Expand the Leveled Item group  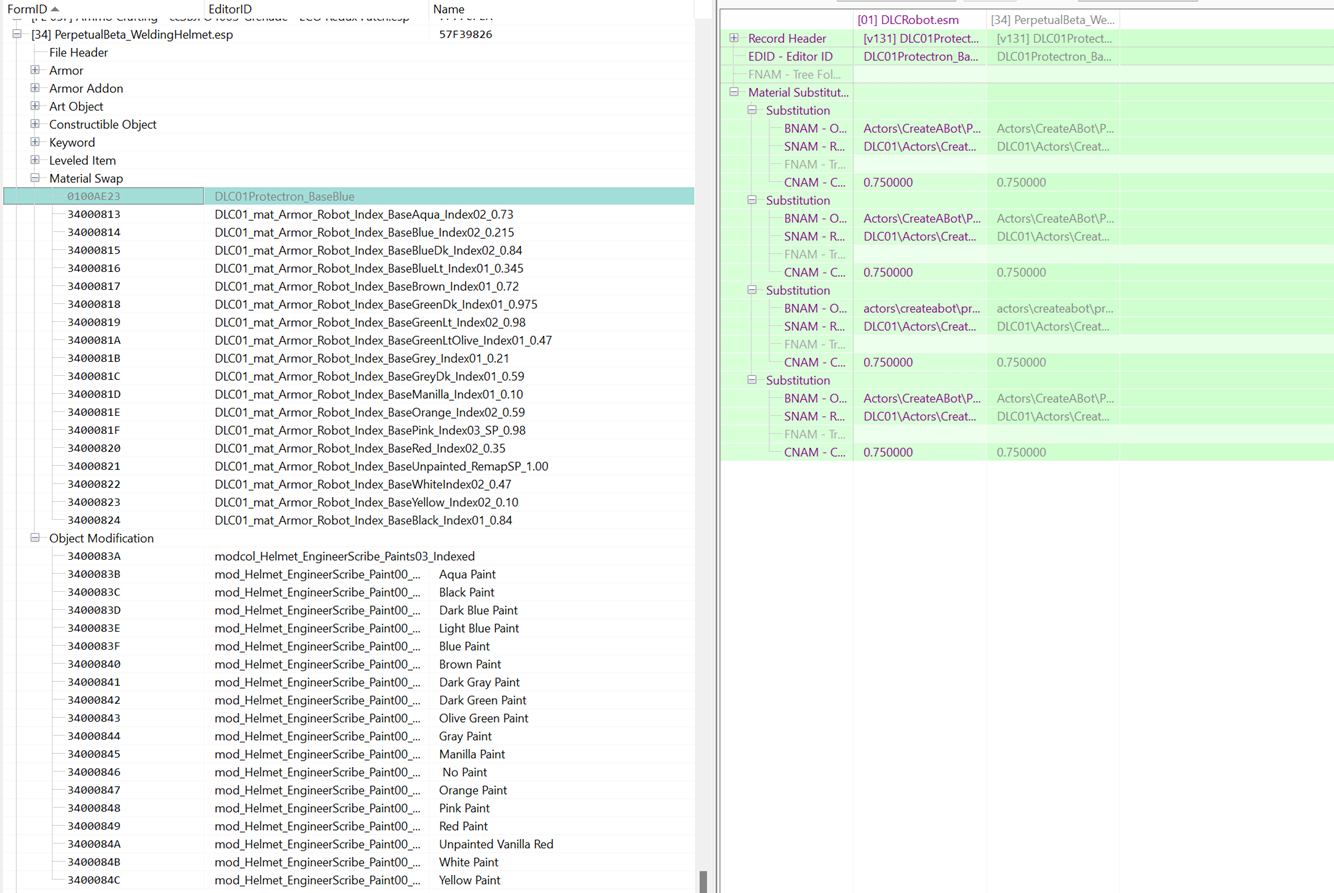(35, 160)
